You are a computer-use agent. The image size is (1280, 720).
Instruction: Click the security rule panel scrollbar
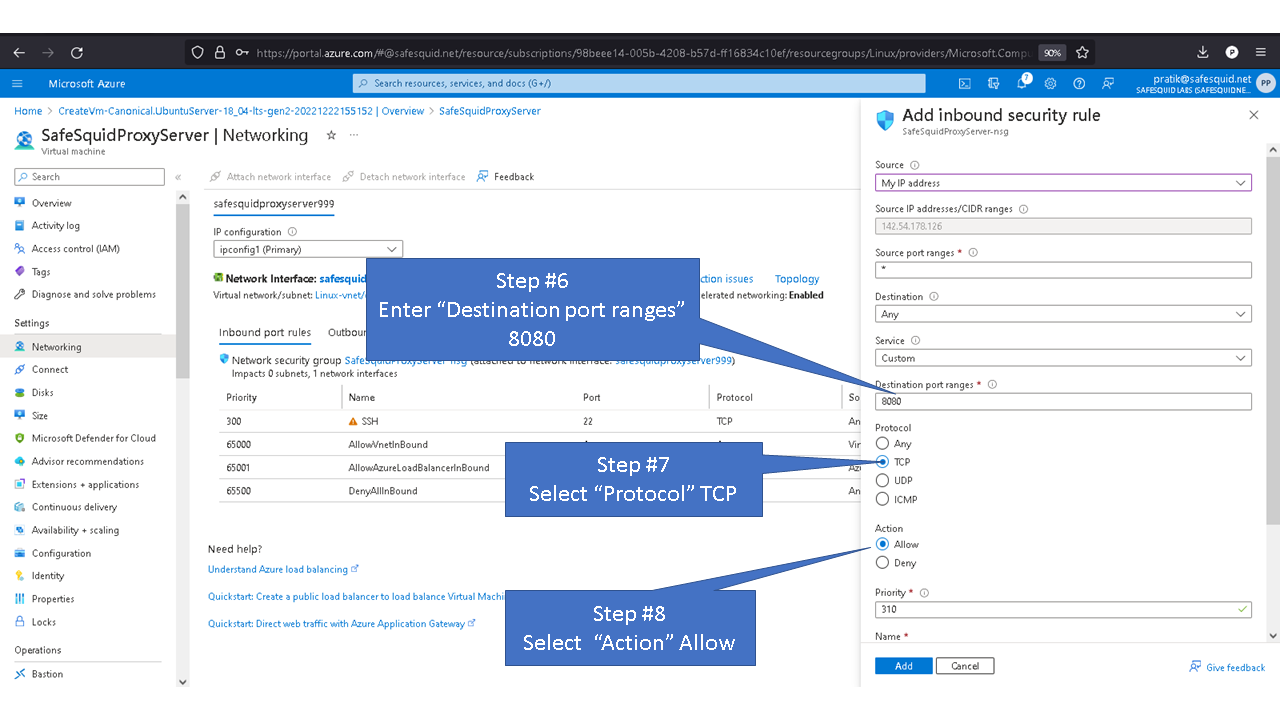pos(1272,340)
